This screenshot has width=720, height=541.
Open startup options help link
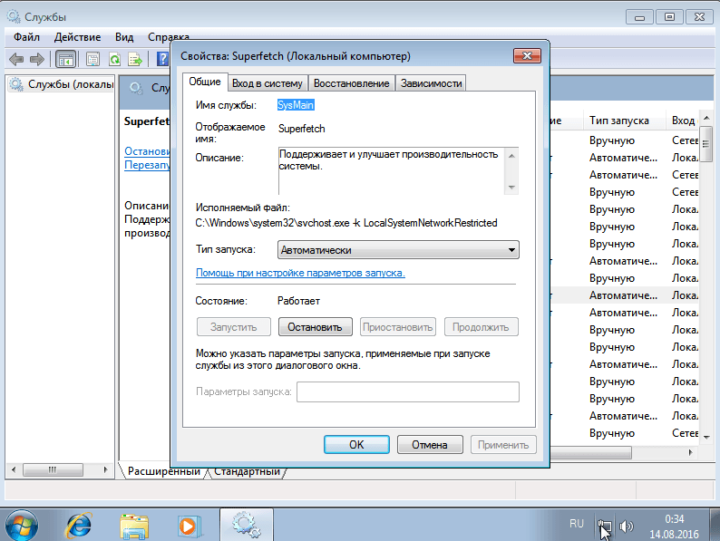point(300,273)
